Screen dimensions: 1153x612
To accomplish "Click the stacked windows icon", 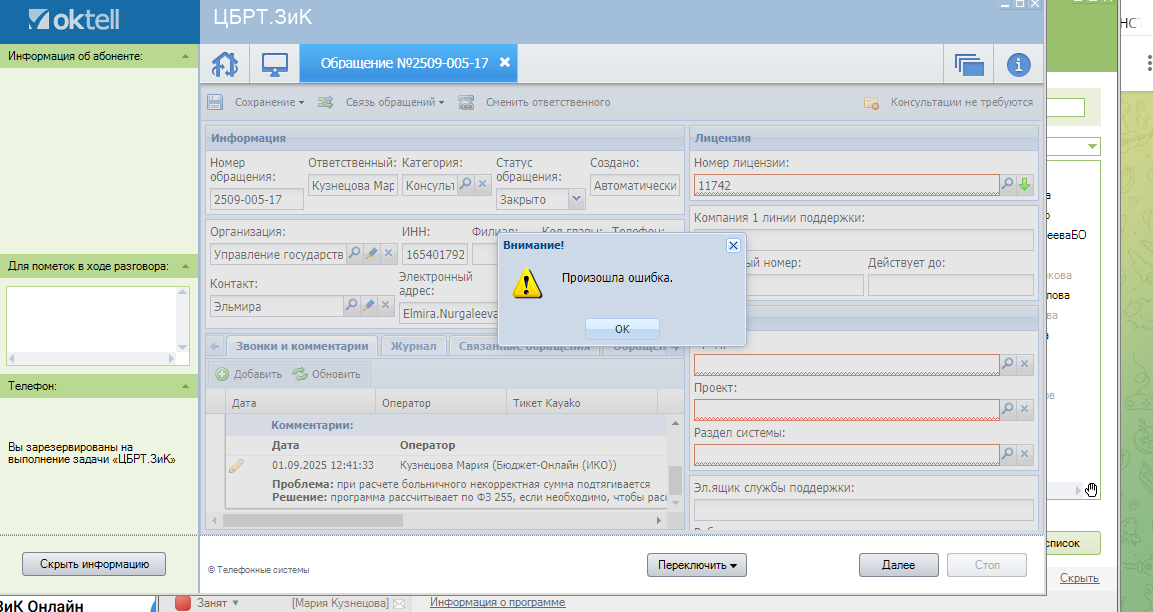I will 969,65.
